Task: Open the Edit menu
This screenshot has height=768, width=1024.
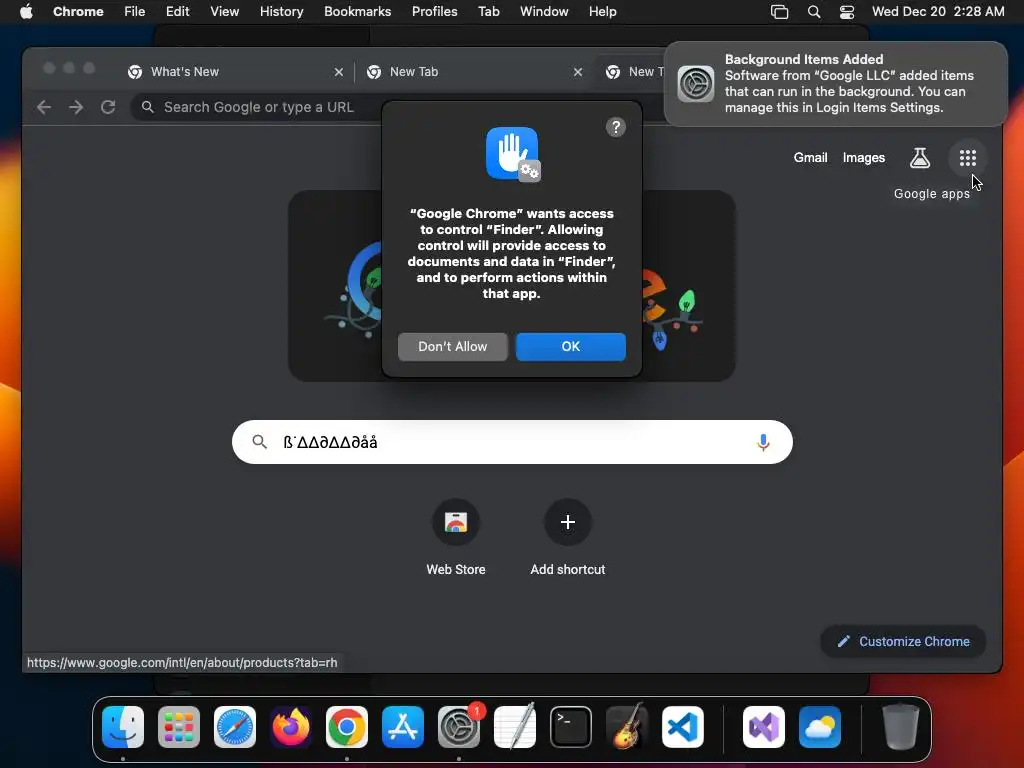Action: [177, 11]
